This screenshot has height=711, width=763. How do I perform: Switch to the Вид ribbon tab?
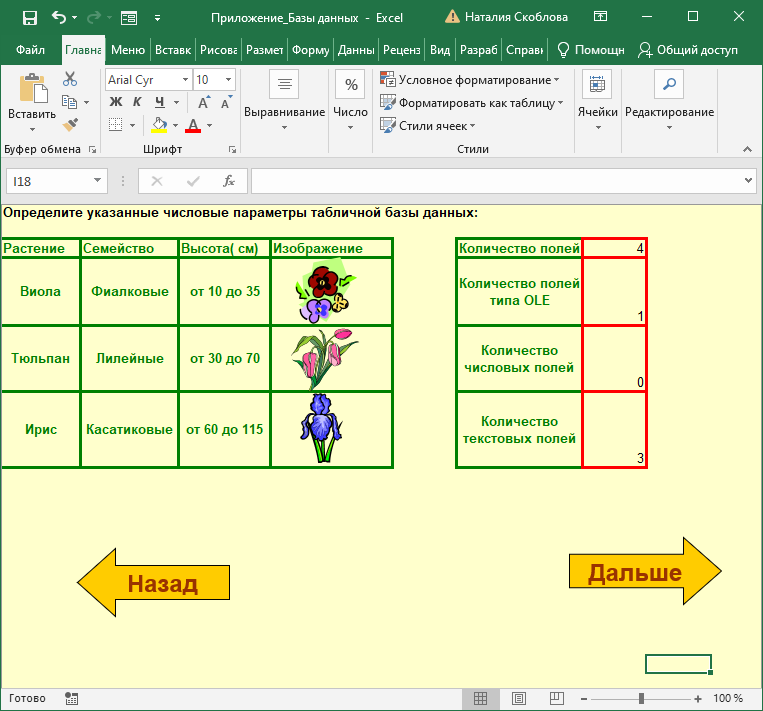pyautogui.click(x=440, y=50)
